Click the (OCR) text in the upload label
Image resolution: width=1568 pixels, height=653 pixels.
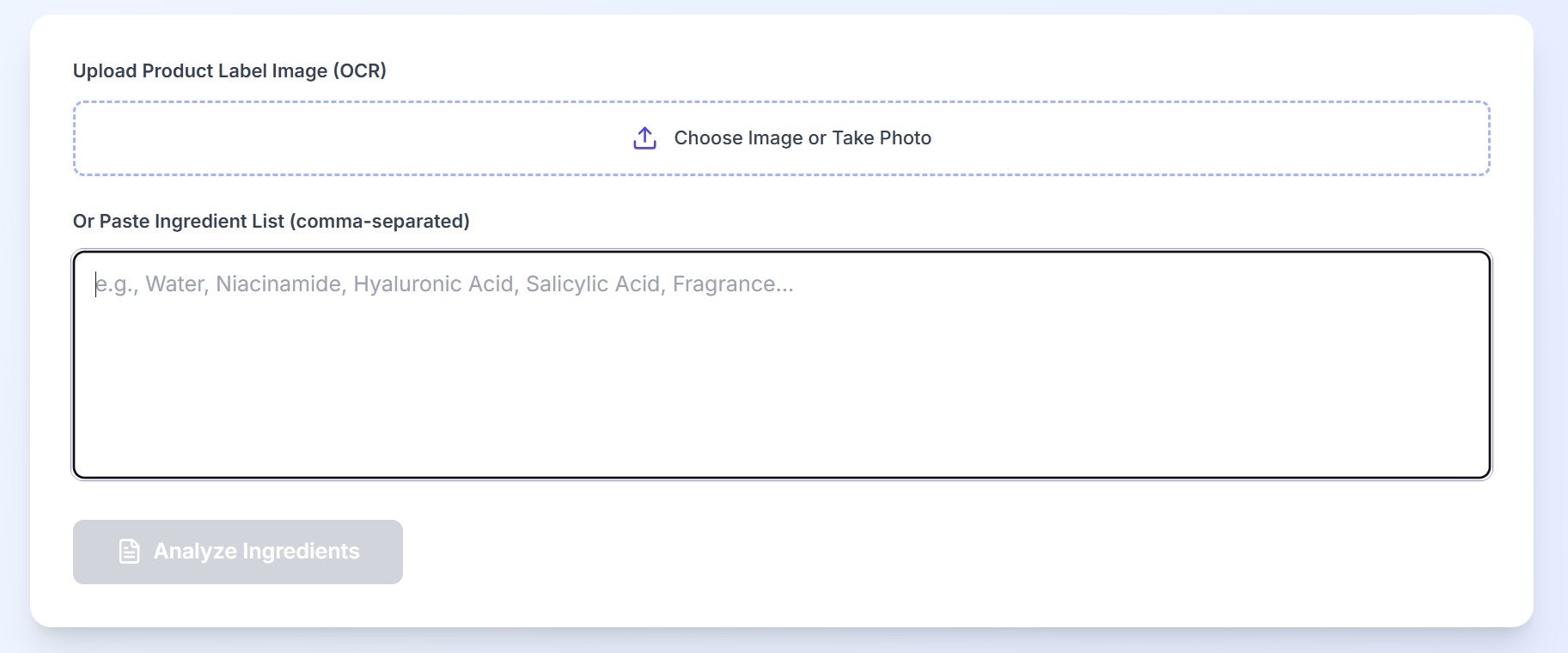(359, 71)
